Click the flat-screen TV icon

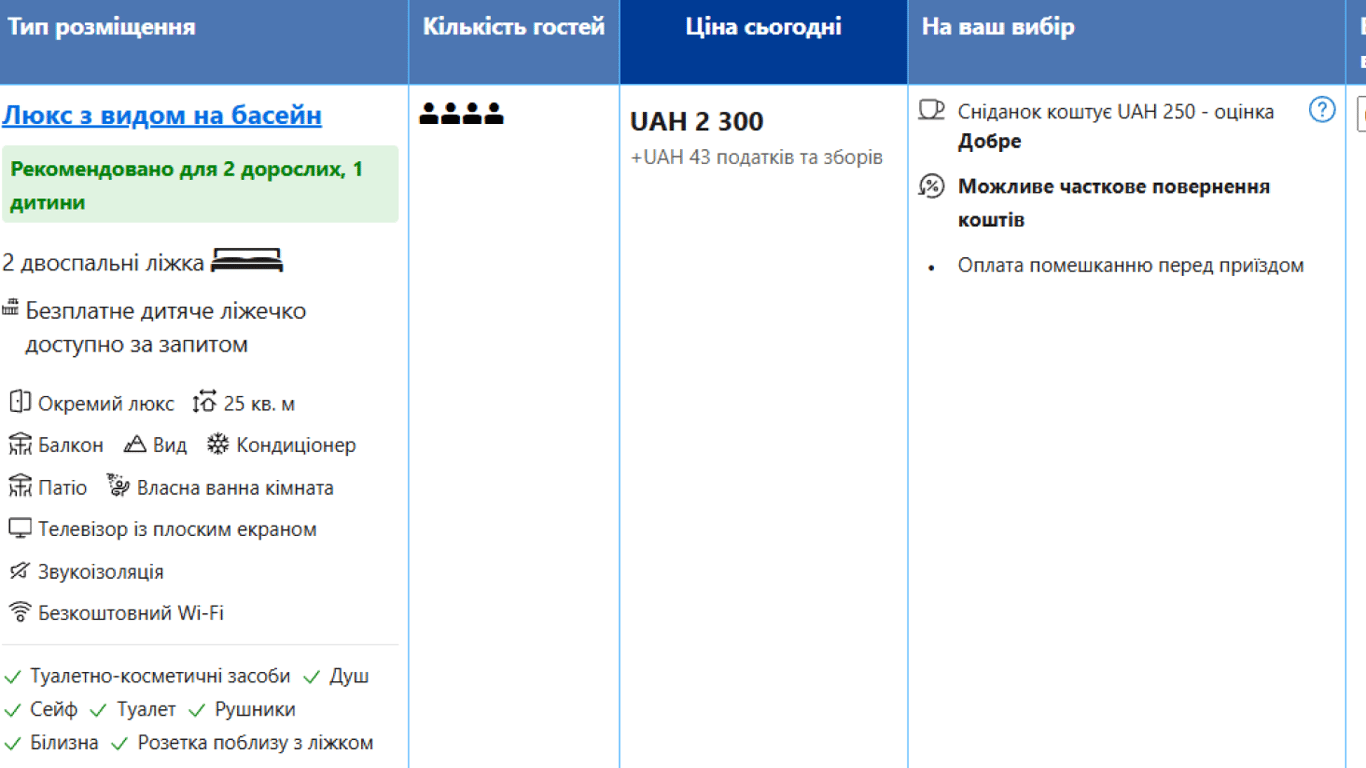coord(19,529)
